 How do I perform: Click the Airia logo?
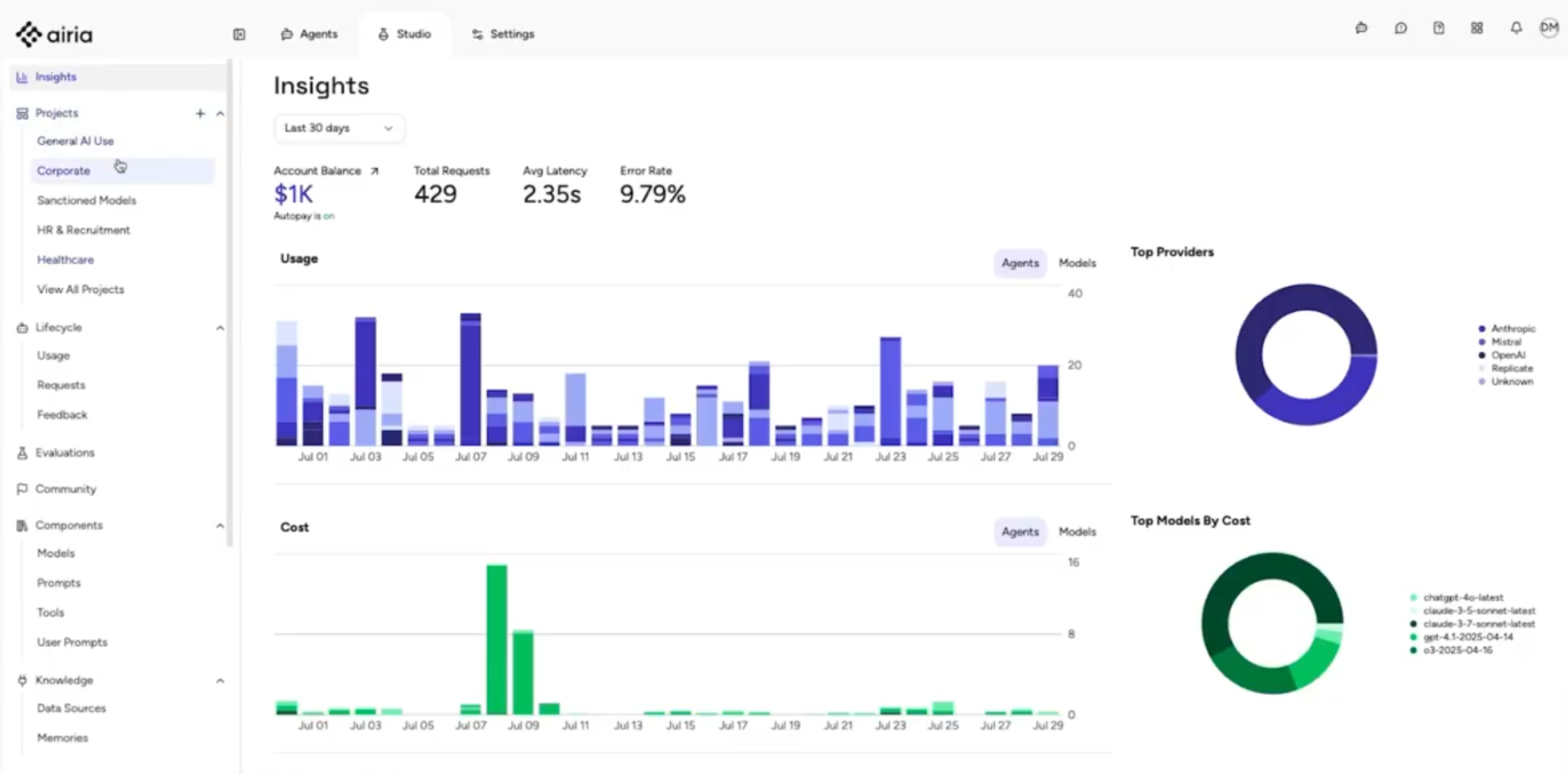pos(54,35)
